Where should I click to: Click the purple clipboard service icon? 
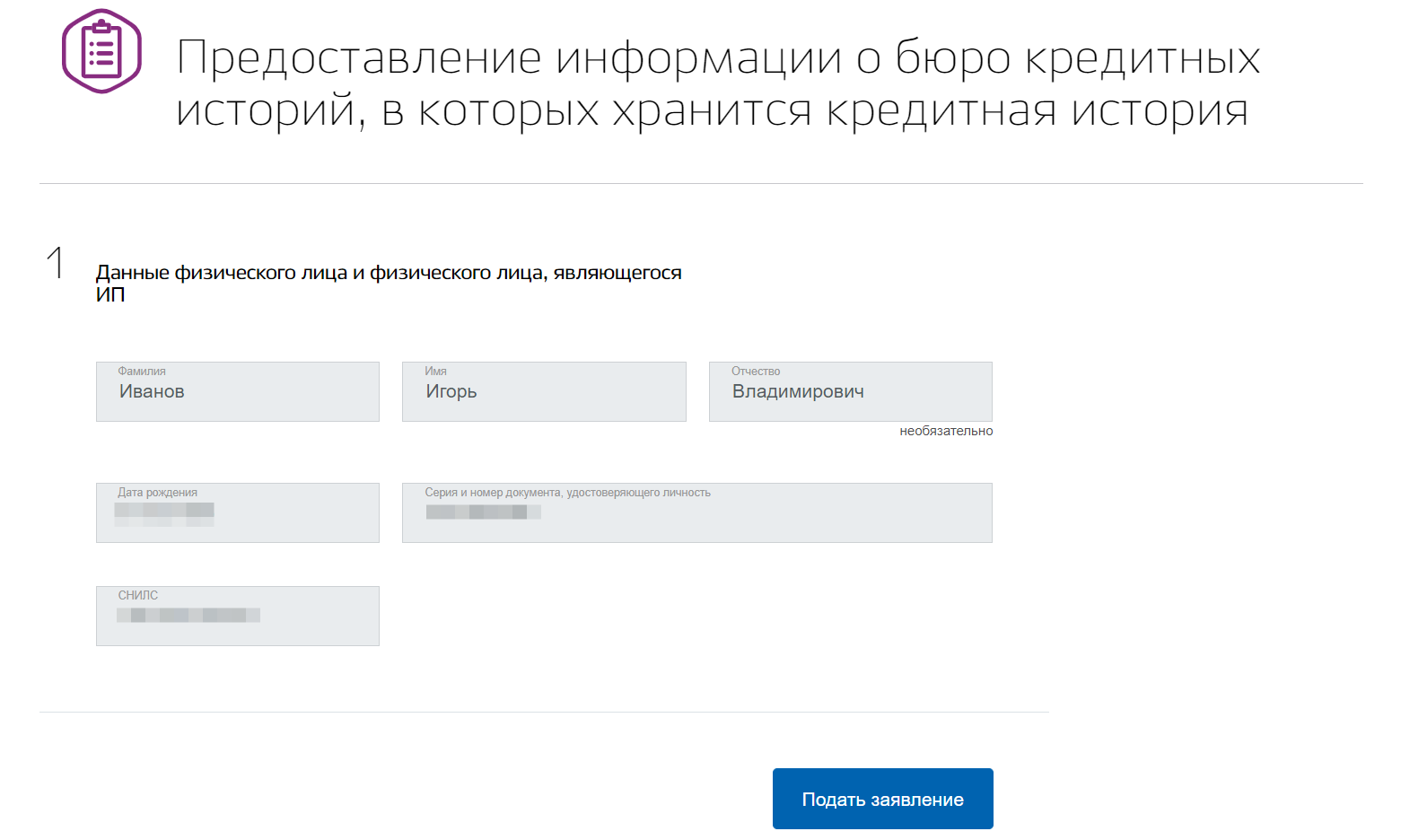(x=101, y=51)
